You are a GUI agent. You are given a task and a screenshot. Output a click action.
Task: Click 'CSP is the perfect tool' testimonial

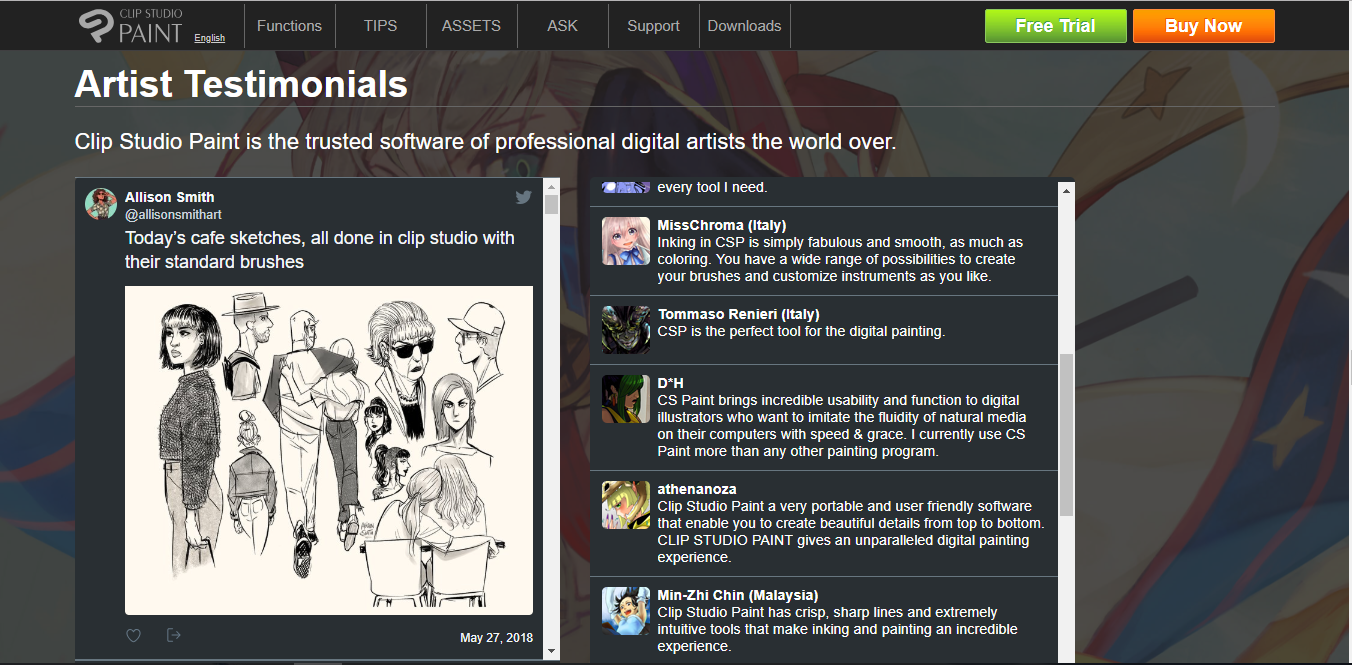(x=801, y=331)
